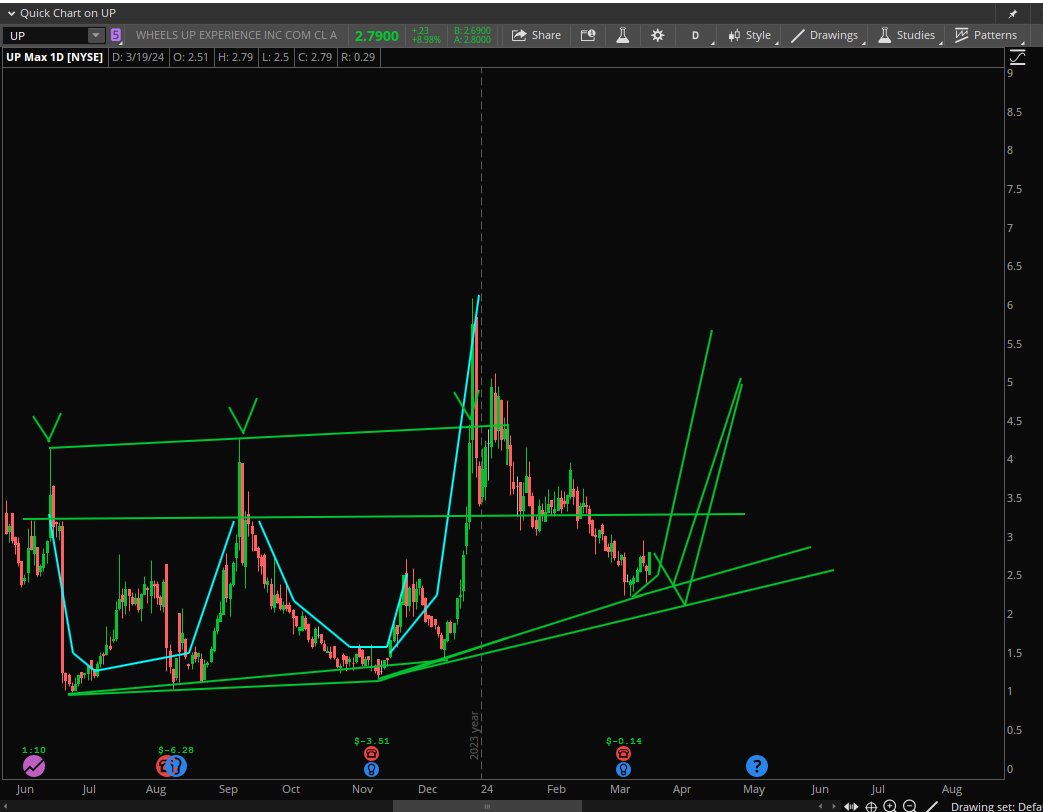Open the symbol selector dropdown arrow

point(96,35)
